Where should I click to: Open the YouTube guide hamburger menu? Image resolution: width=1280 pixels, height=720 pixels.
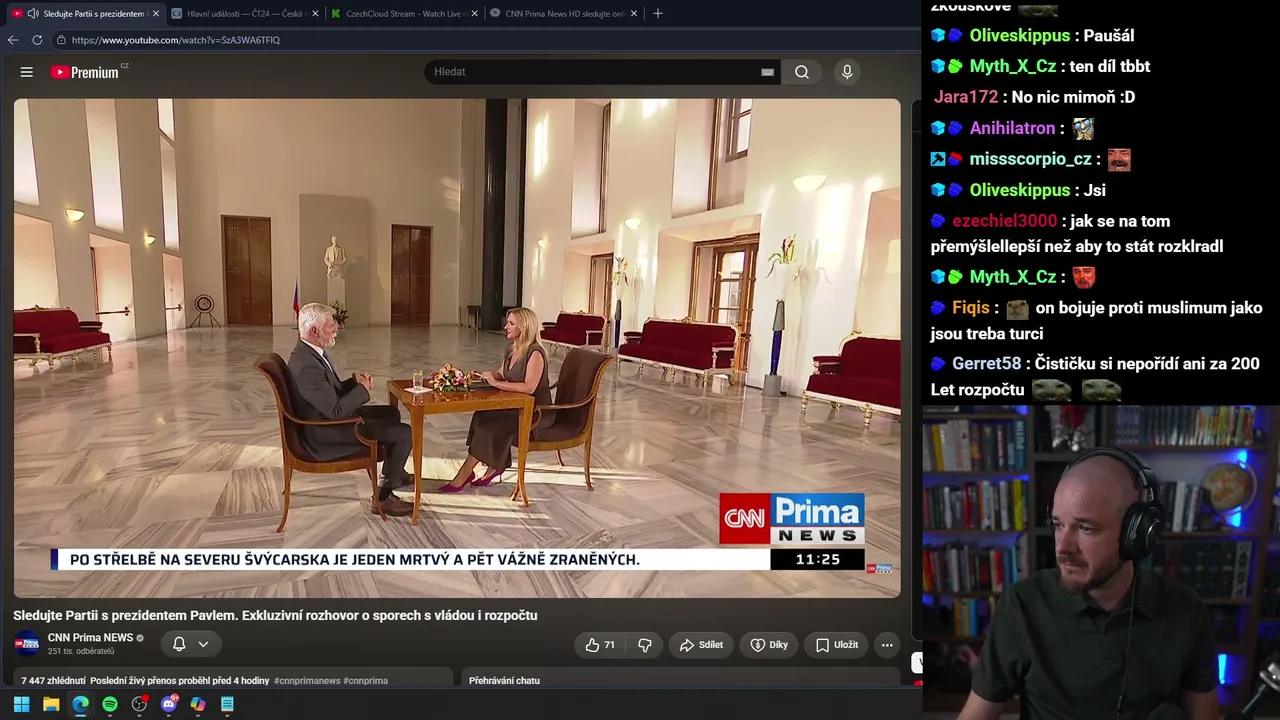27,72
